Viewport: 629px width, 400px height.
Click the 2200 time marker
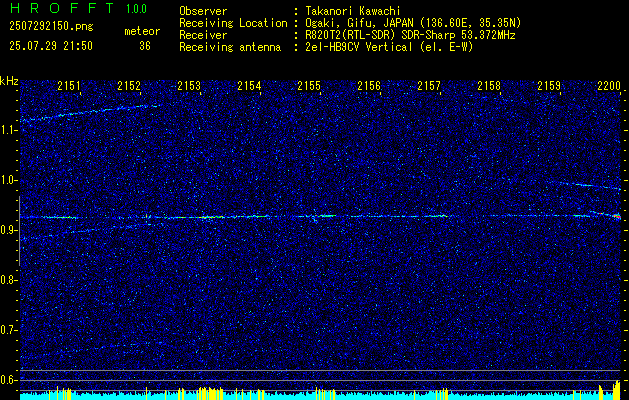609,85
